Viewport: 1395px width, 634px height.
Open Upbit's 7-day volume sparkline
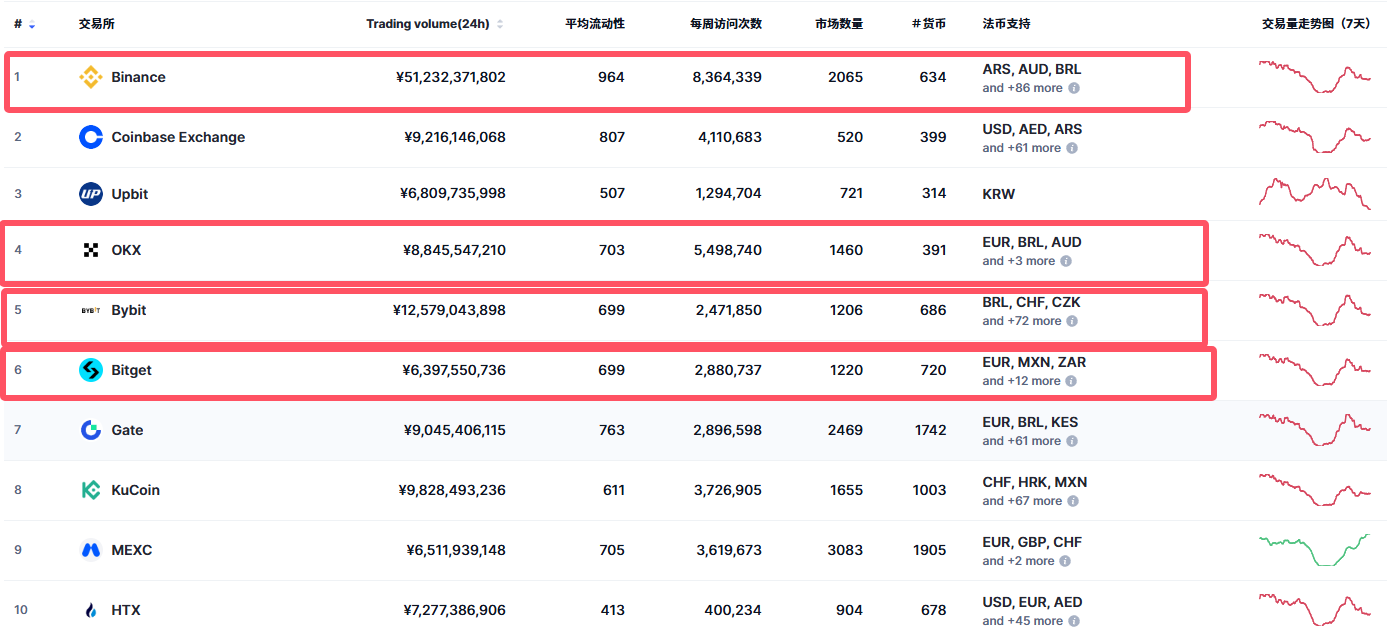pos(1314,193)
